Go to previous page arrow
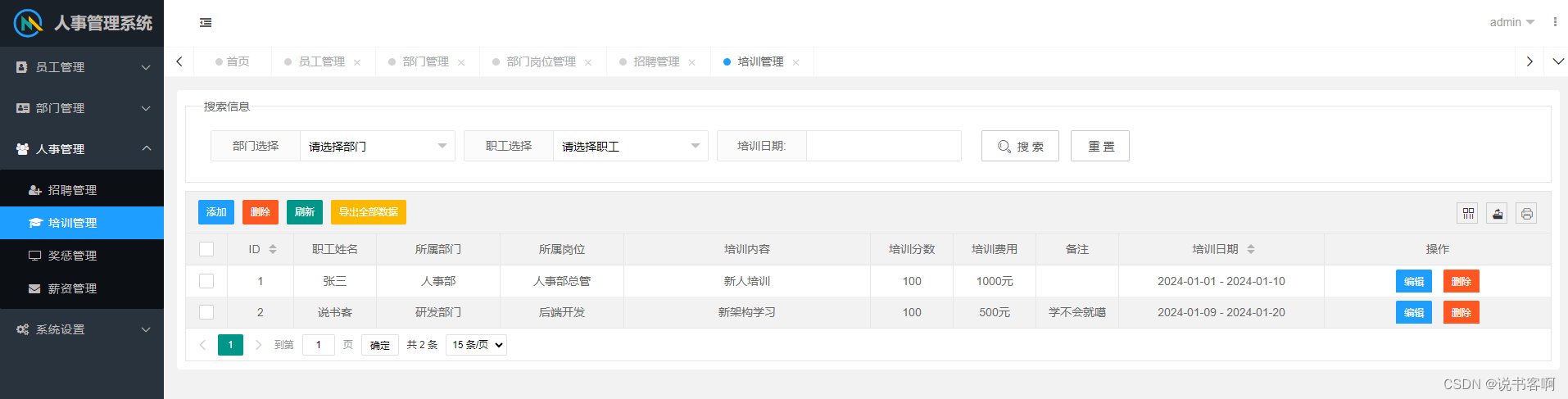 pyautogui.click(x=202, y=345)
